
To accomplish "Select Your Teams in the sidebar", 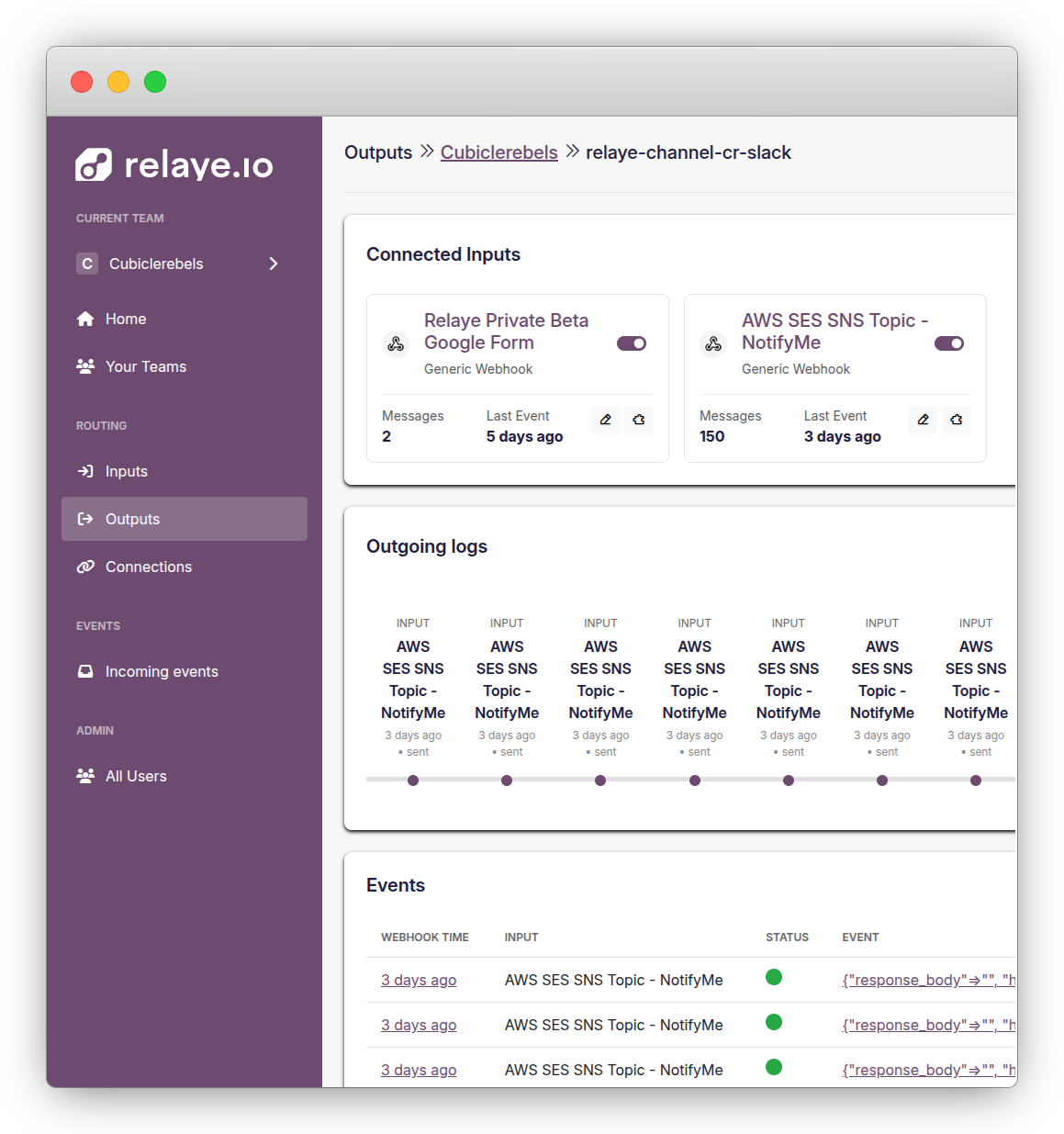I will 144,366.
